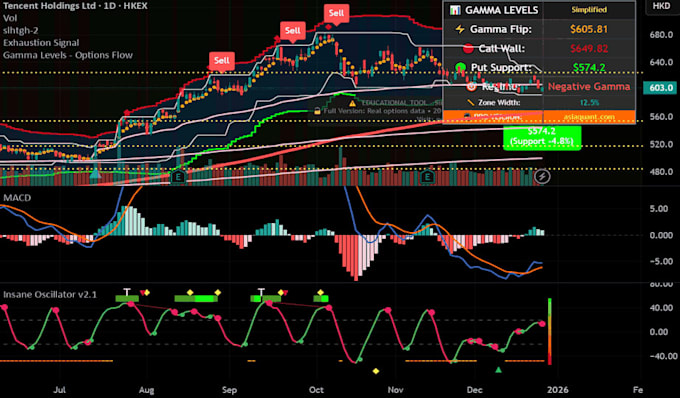
Task: Click the 12.5% Zone Width value
Action: coord(589,103)
